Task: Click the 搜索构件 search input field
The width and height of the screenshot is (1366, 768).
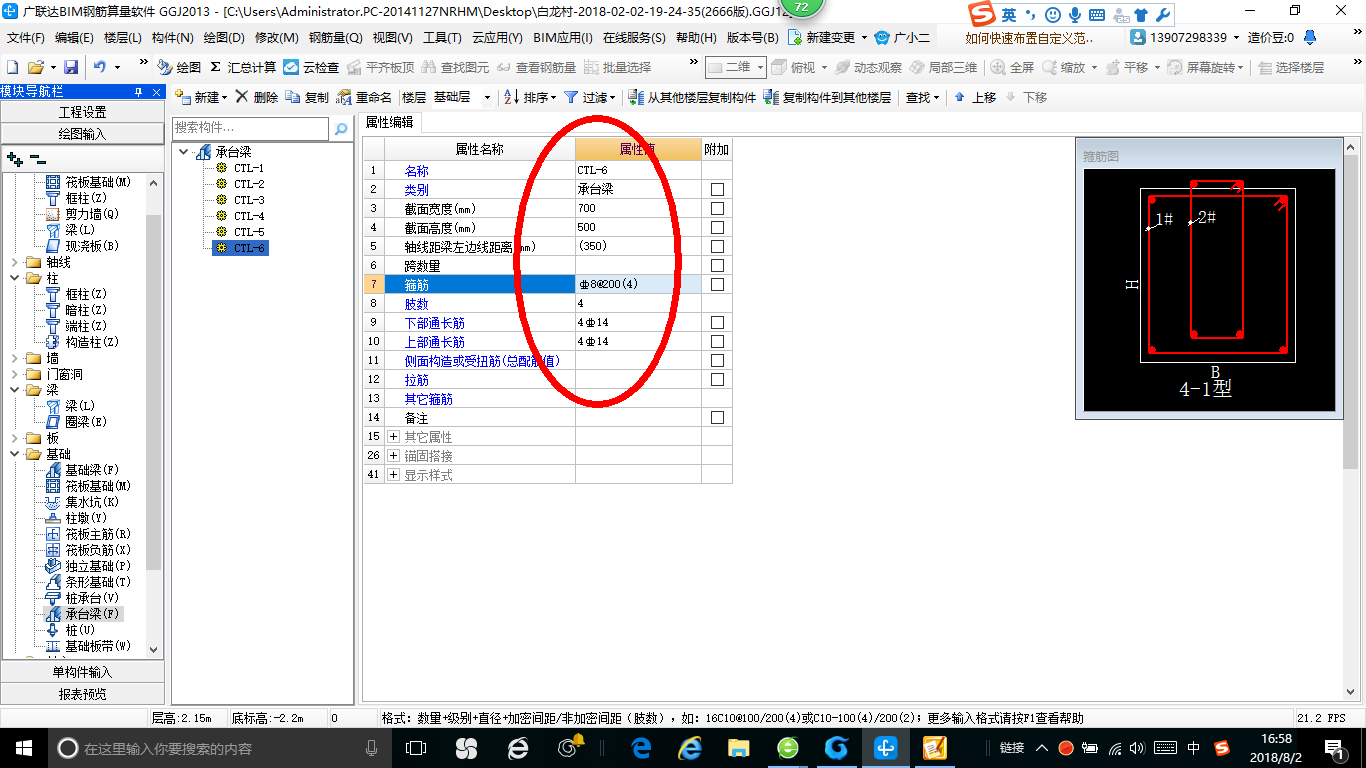Action: click(x=250, y=128)
